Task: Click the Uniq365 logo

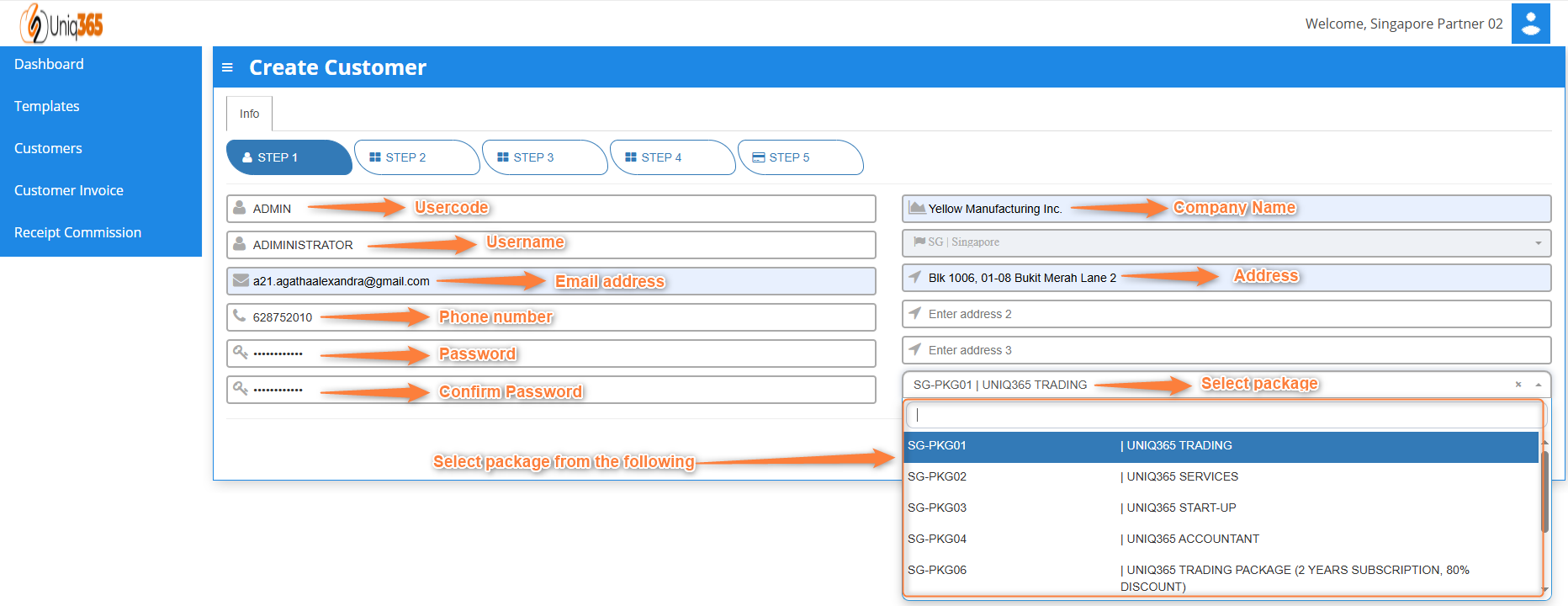Action: click(61, 24)
